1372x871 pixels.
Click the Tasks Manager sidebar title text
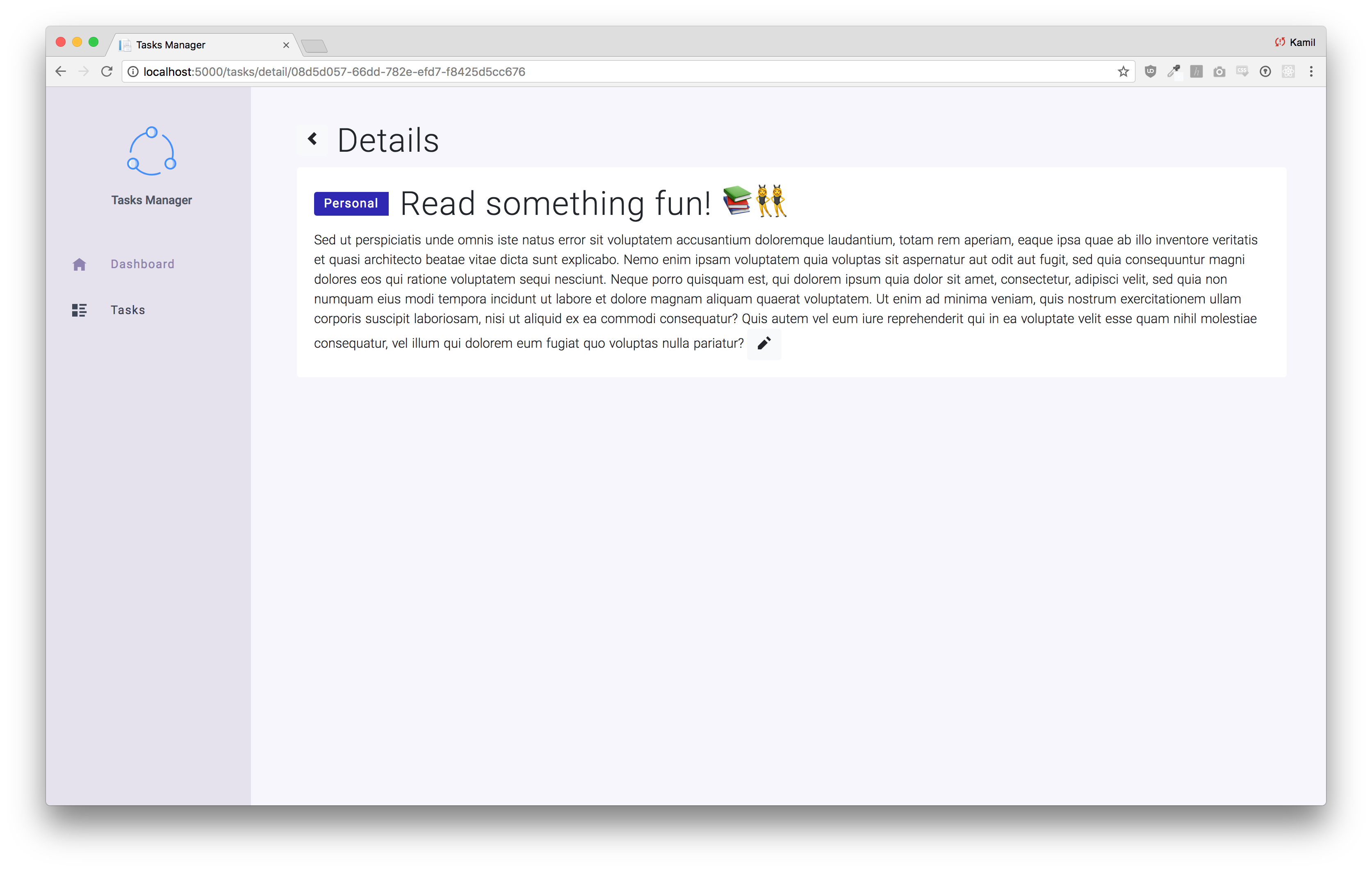coord(152,200)
